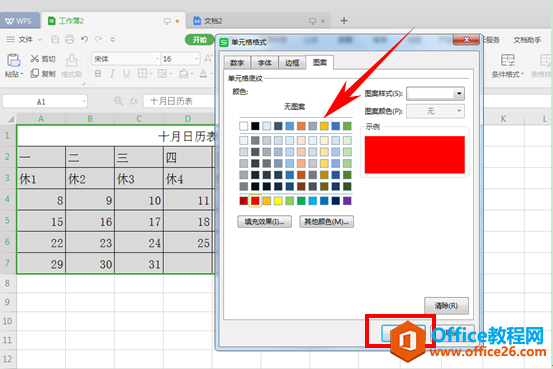Click the Select All corner triangle

(x=11, y=119)
